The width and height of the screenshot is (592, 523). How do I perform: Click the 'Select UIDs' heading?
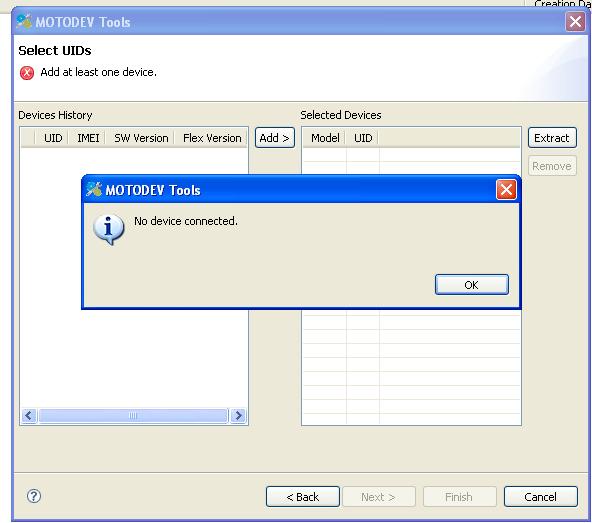(x=55, y=51)
